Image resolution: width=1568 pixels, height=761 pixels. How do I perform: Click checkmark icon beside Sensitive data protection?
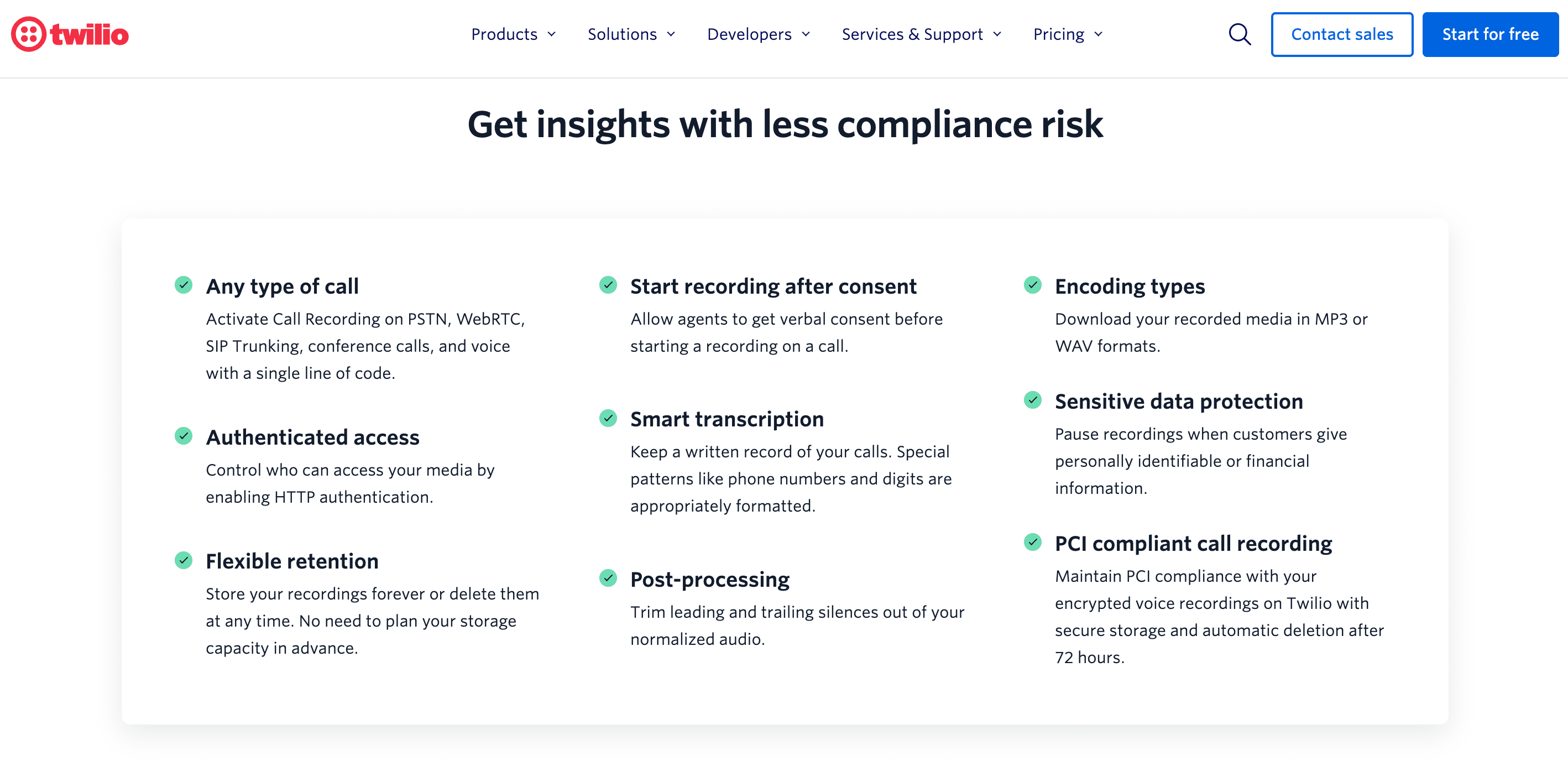click(1033, 400)
